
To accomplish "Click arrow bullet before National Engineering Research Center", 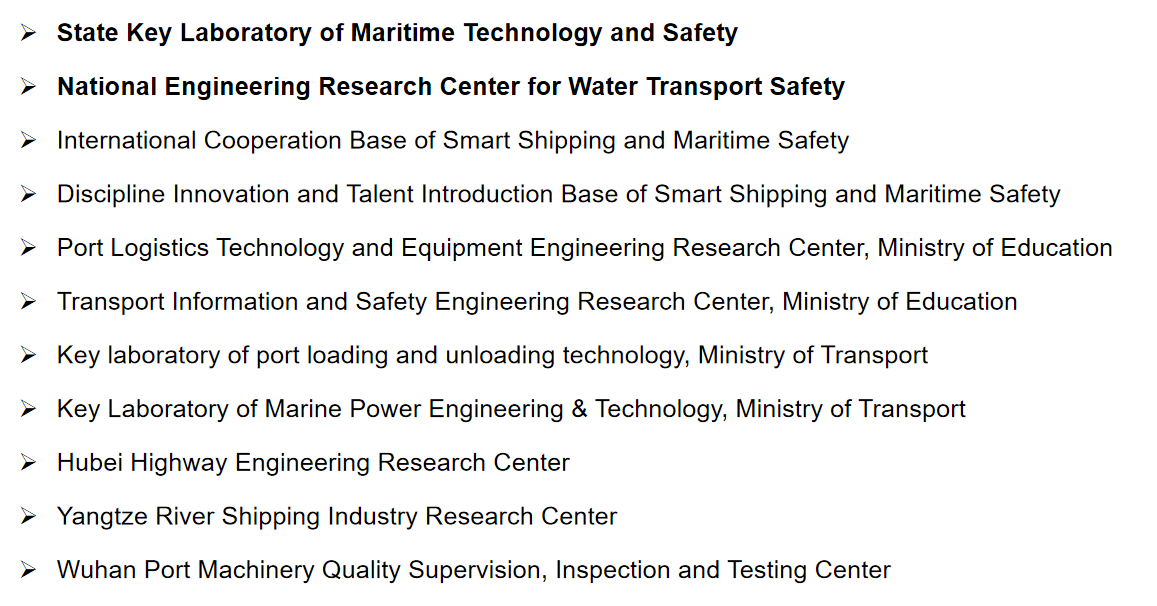I will 28,87.
